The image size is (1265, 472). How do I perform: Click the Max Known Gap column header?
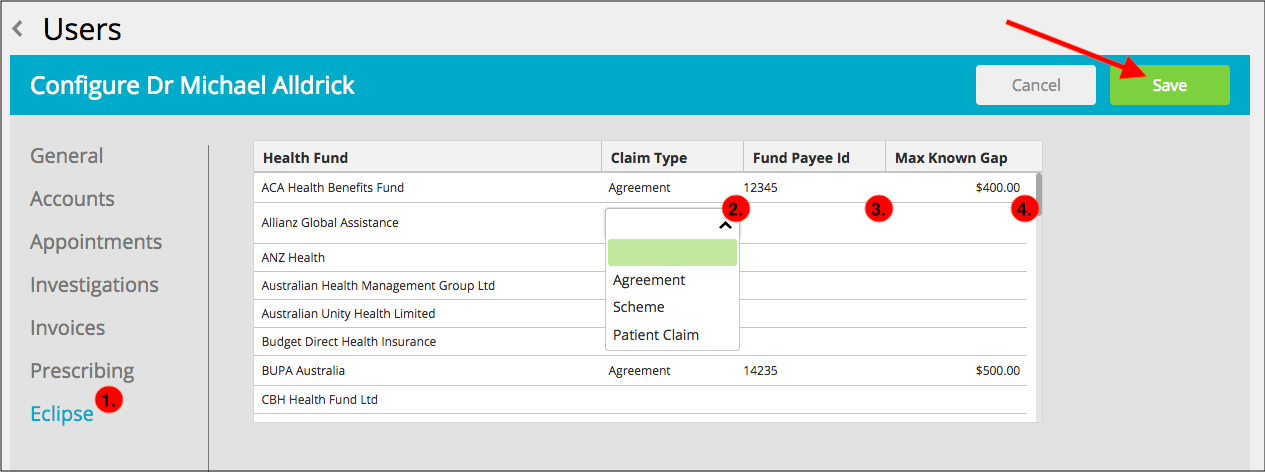point(963,157)
